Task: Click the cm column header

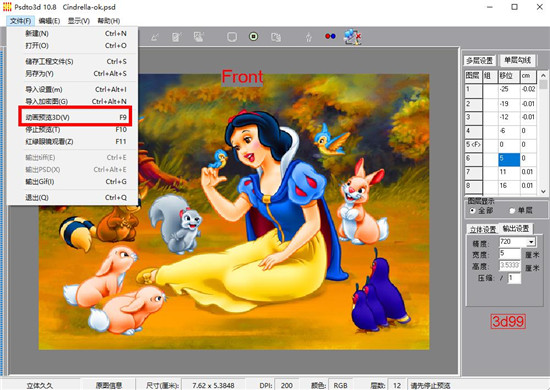Action: tap(528, 76)
